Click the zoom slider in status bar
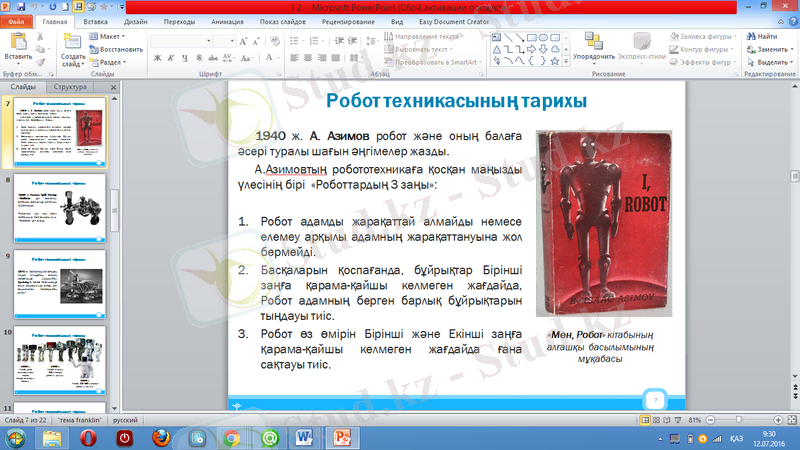Viewport: 800px width, 450px height. pos(738,421)
